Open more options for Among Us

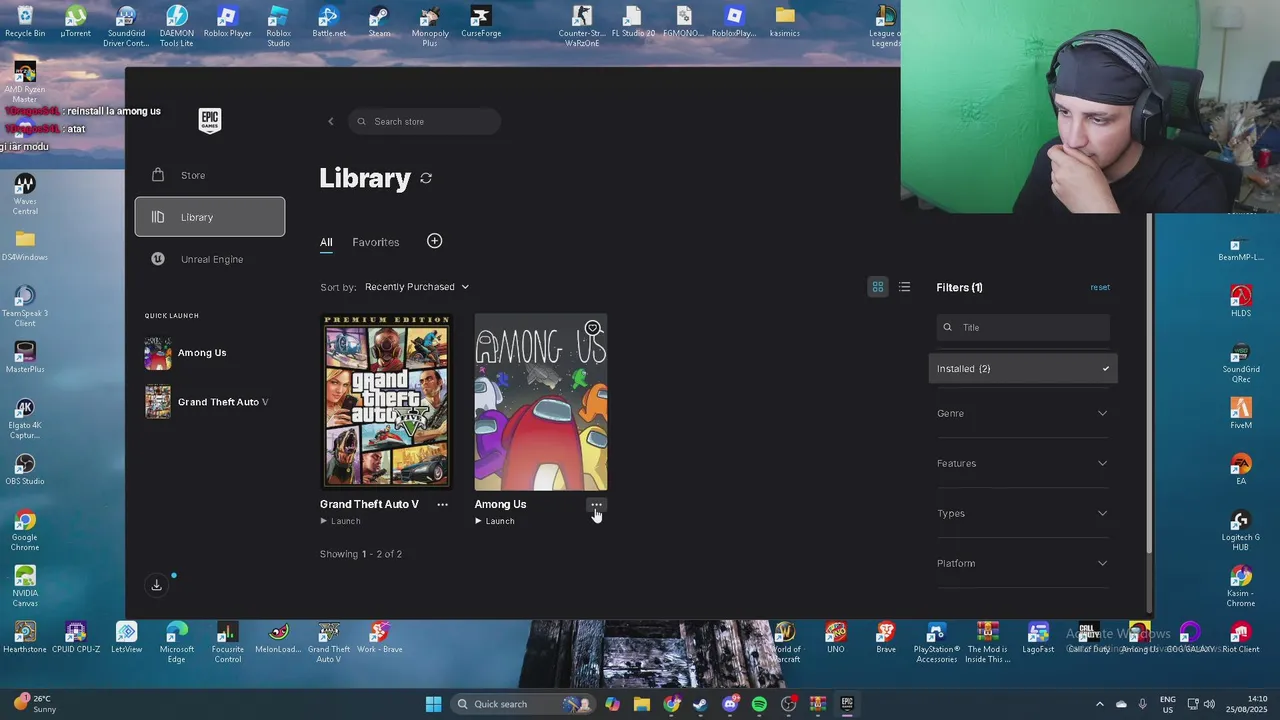596,505
